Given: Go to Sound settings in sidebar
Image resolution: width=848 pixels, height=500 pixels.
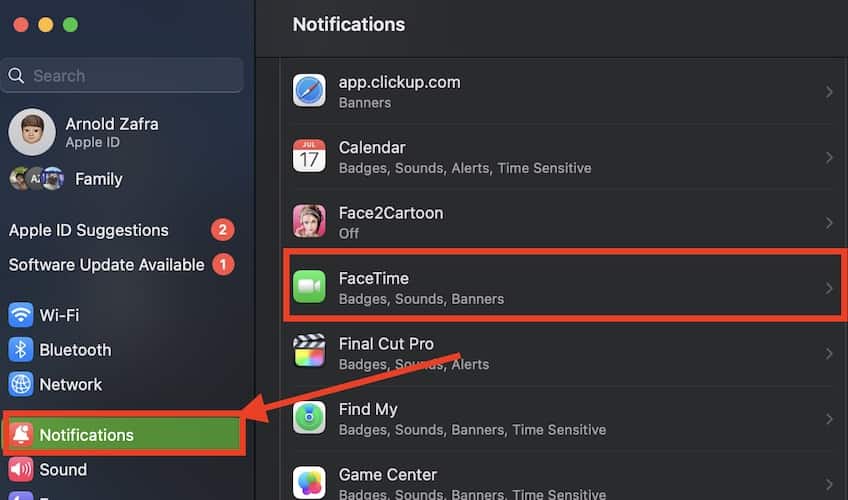Looking at the screenshot, I should tap(62, 469).
